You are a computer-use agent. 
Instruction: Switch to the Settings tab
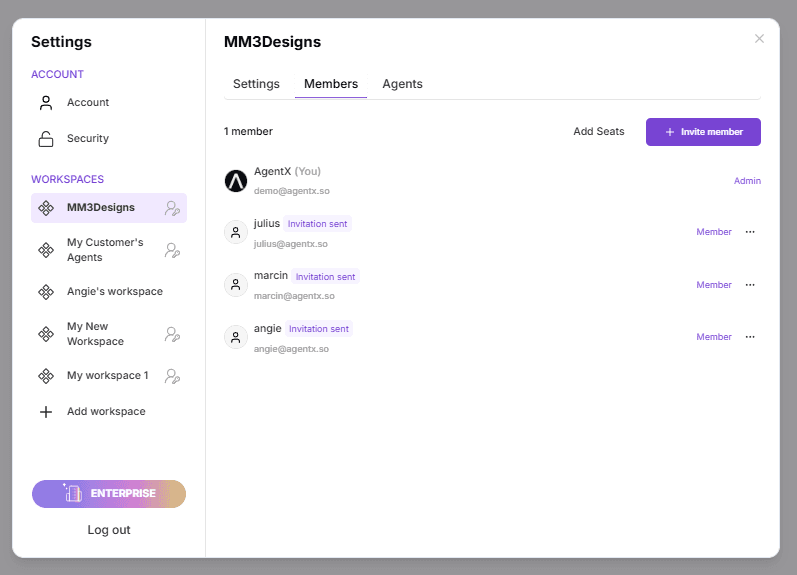click(x=256, y=84)
